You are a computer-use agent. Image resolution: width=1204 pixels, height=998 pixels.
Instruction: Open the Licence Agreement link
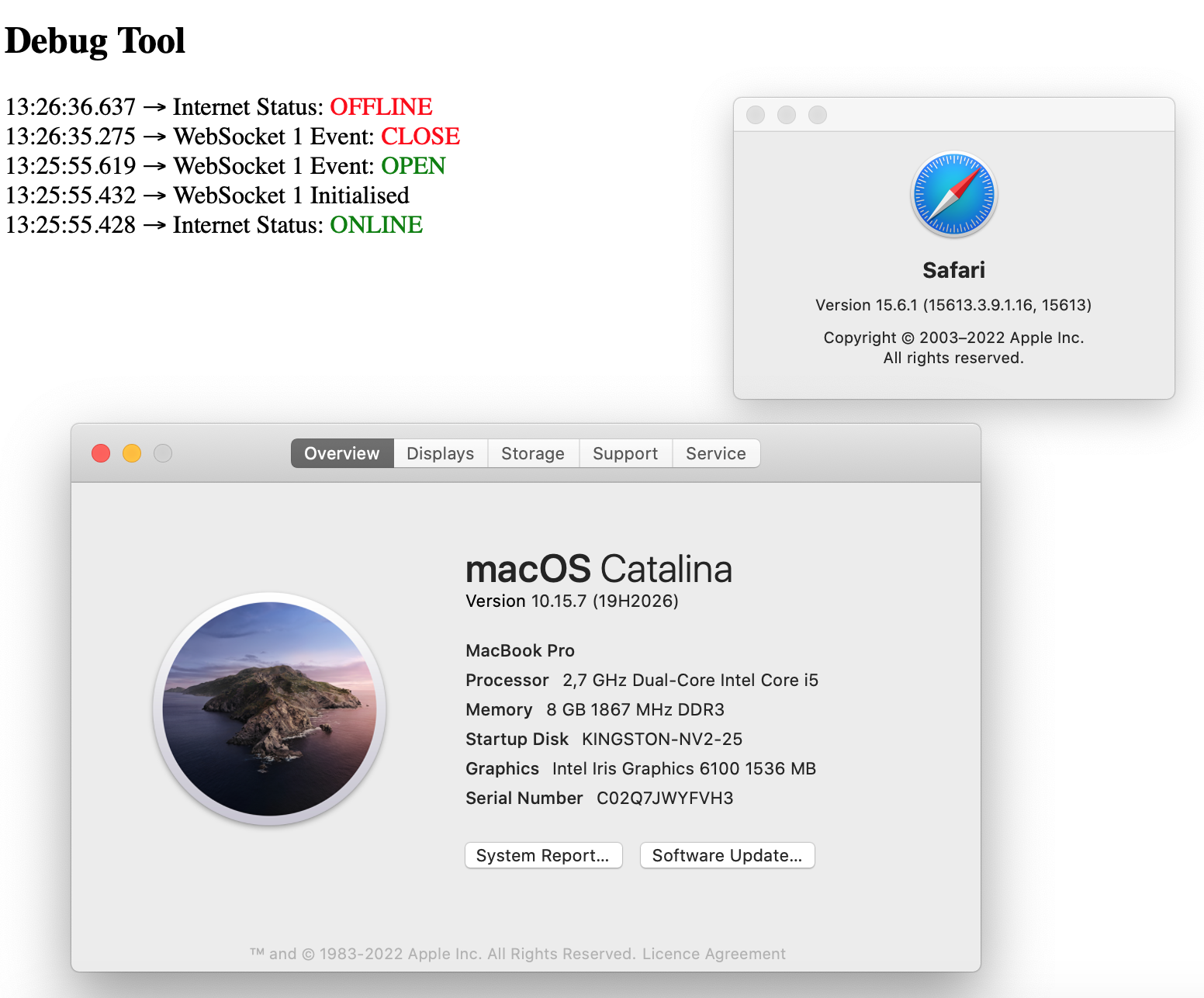(714, 954)
